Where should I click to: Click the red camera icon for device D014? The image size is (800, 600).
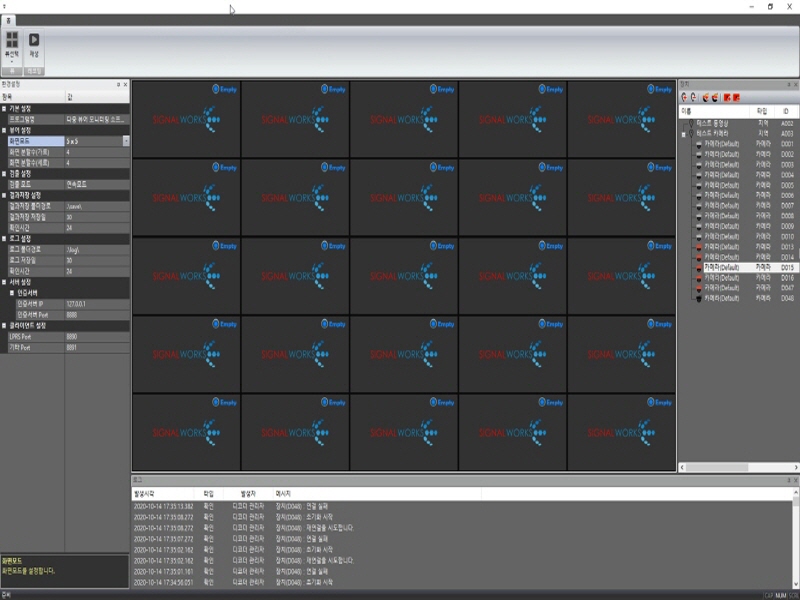[699, 257]
